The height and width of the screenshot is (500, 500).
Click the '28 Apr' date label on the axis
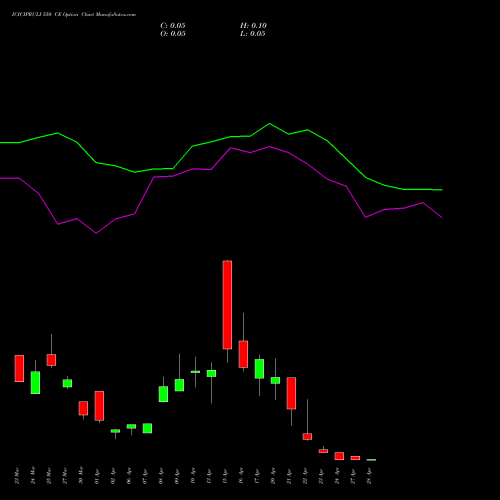click(369, 476)
